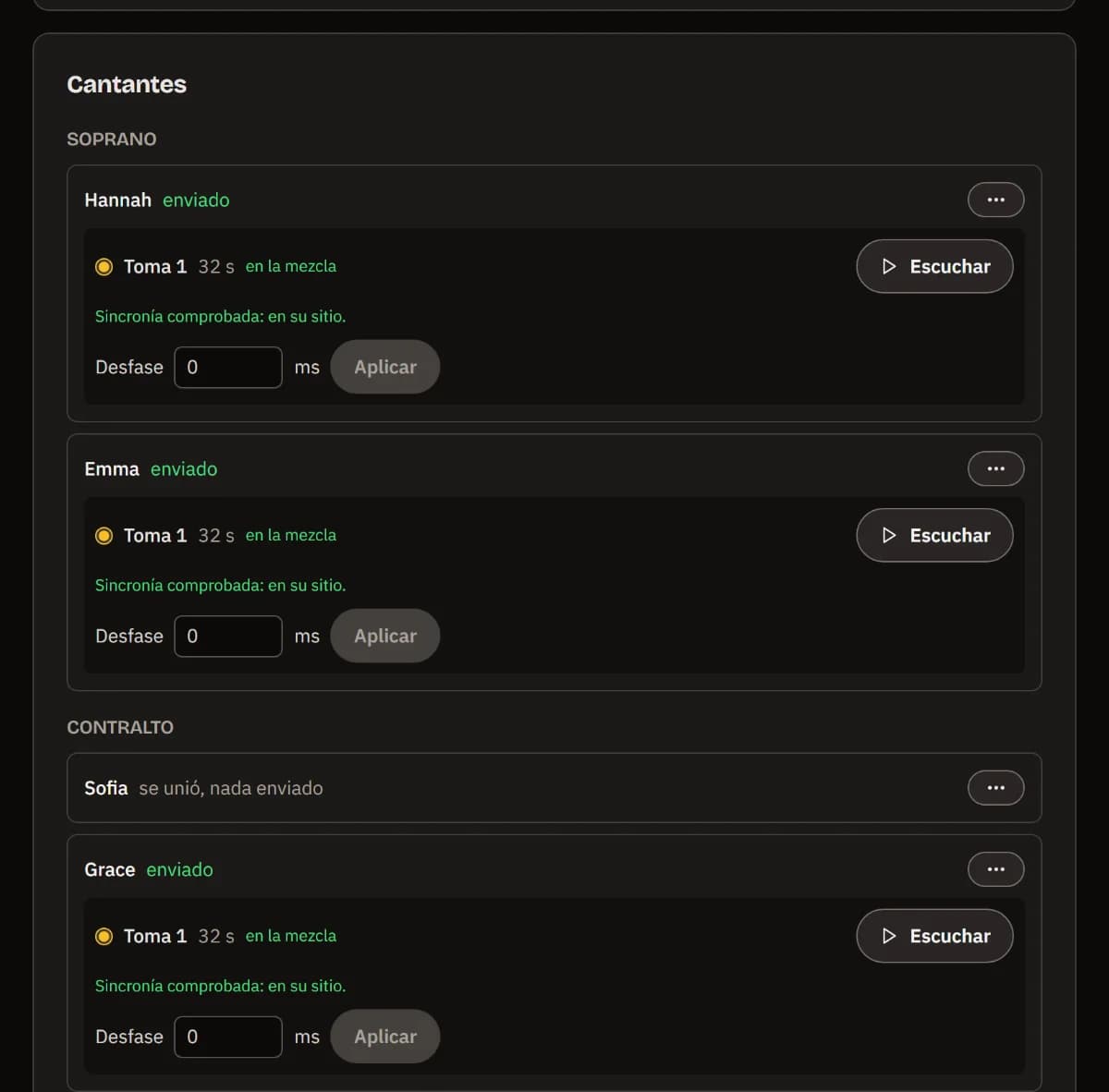The width and height of the screenshot is (1109, 1092).
Task: Click the SOPRANO section label
Action: 112,139
